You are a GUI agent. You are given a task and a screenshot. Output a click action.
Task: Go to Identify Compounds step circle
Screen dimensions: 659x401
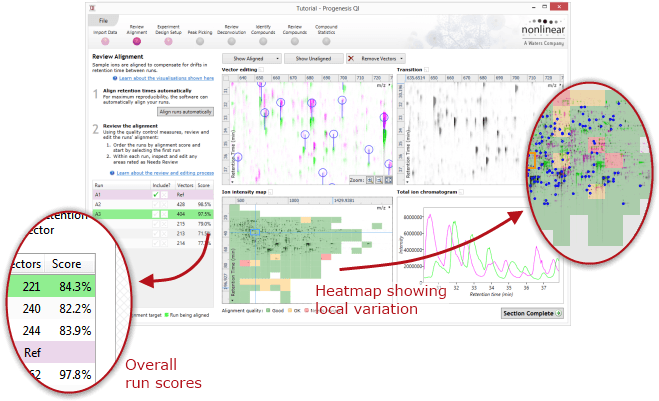[263, 41]
